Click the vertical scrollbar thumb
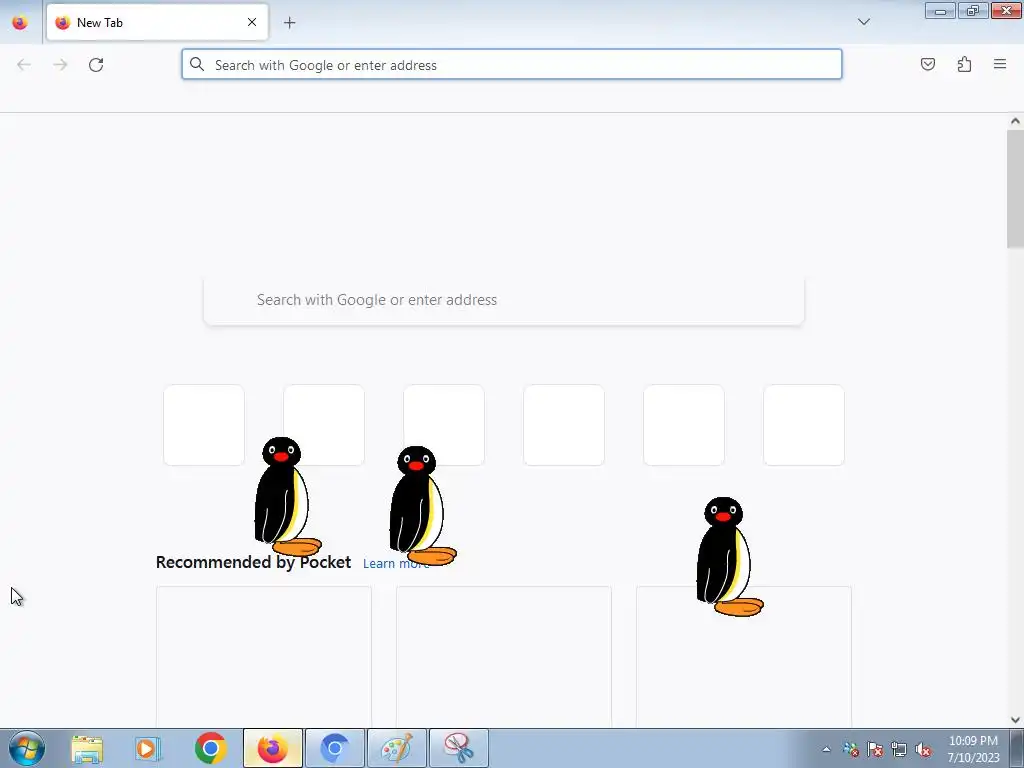 tap(1015, 189)
